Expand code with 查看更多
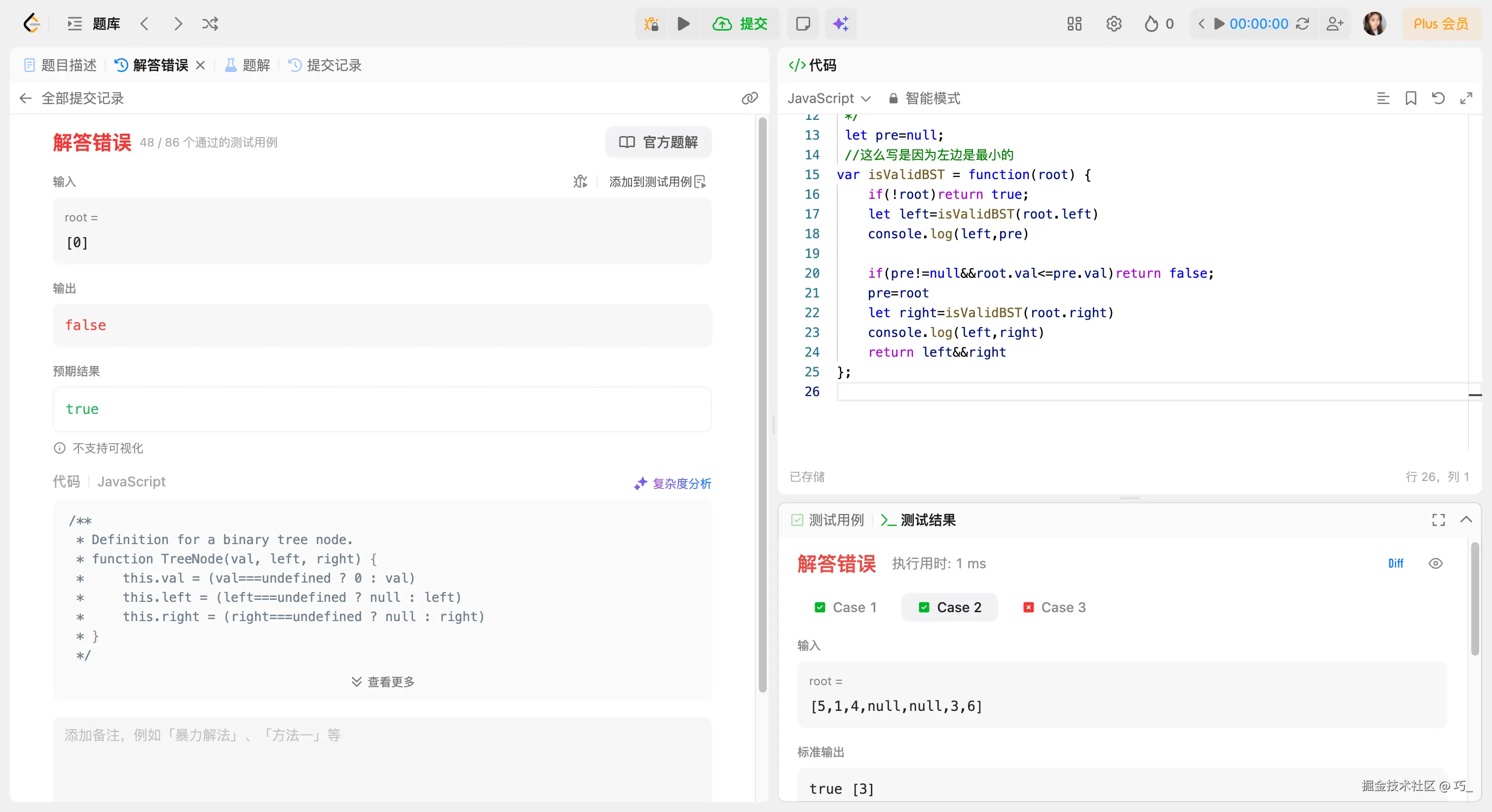Screen dimensions: 1492x812 pyautogui.click(x=383, y=682)
